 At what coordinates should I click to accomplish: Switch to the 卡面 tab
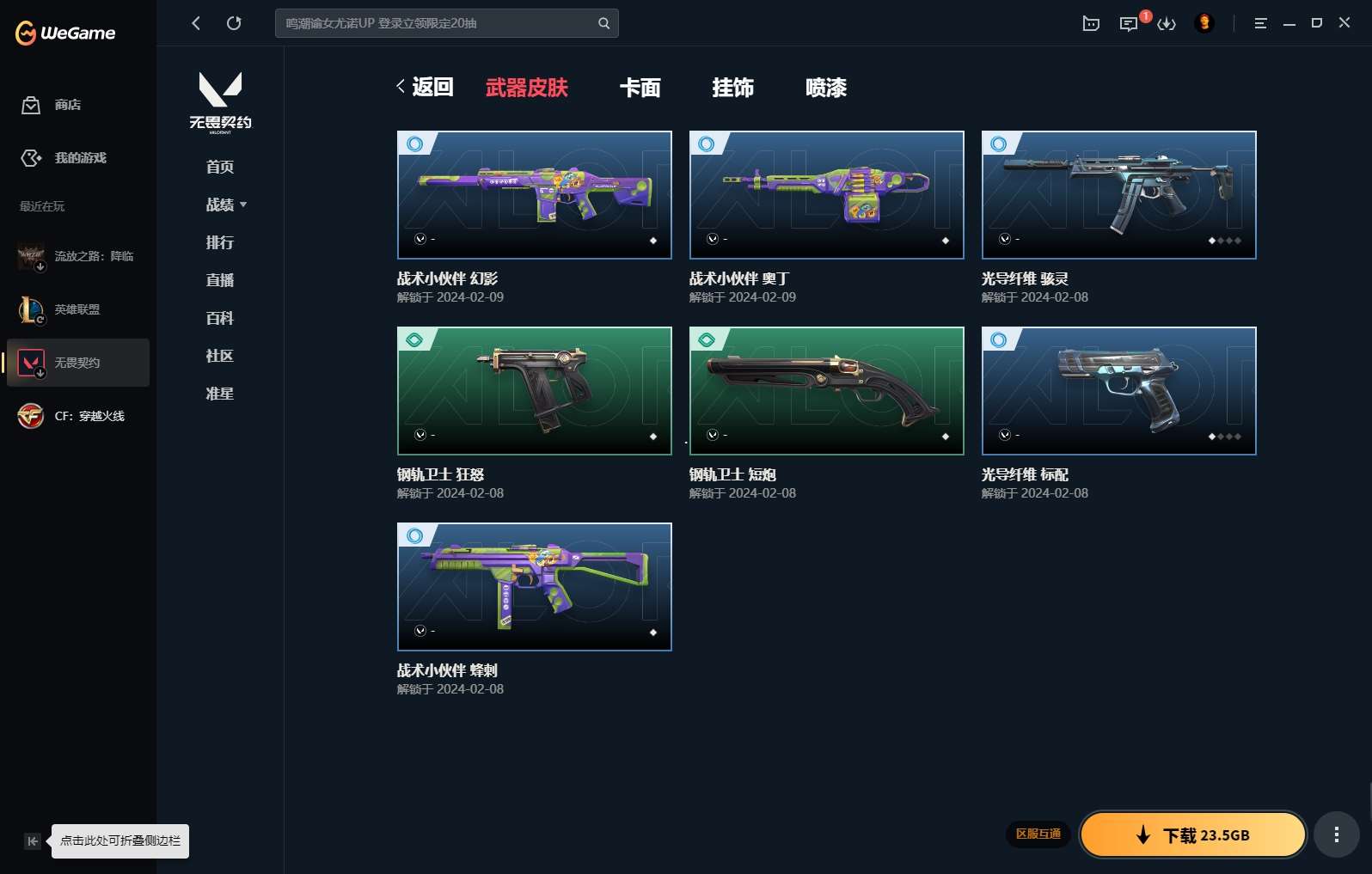tap(640, 88)
